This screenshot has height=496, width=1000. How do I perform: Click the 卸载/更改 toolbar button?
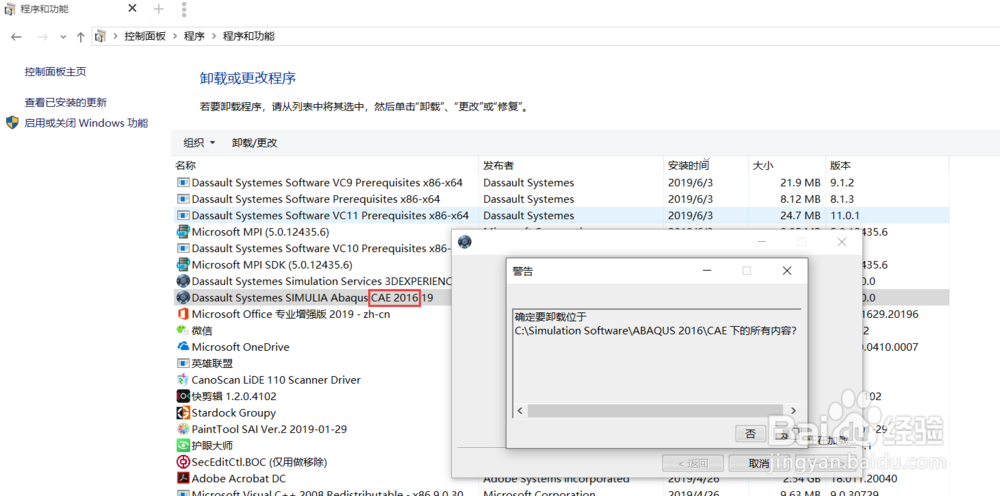click(254, 143)
